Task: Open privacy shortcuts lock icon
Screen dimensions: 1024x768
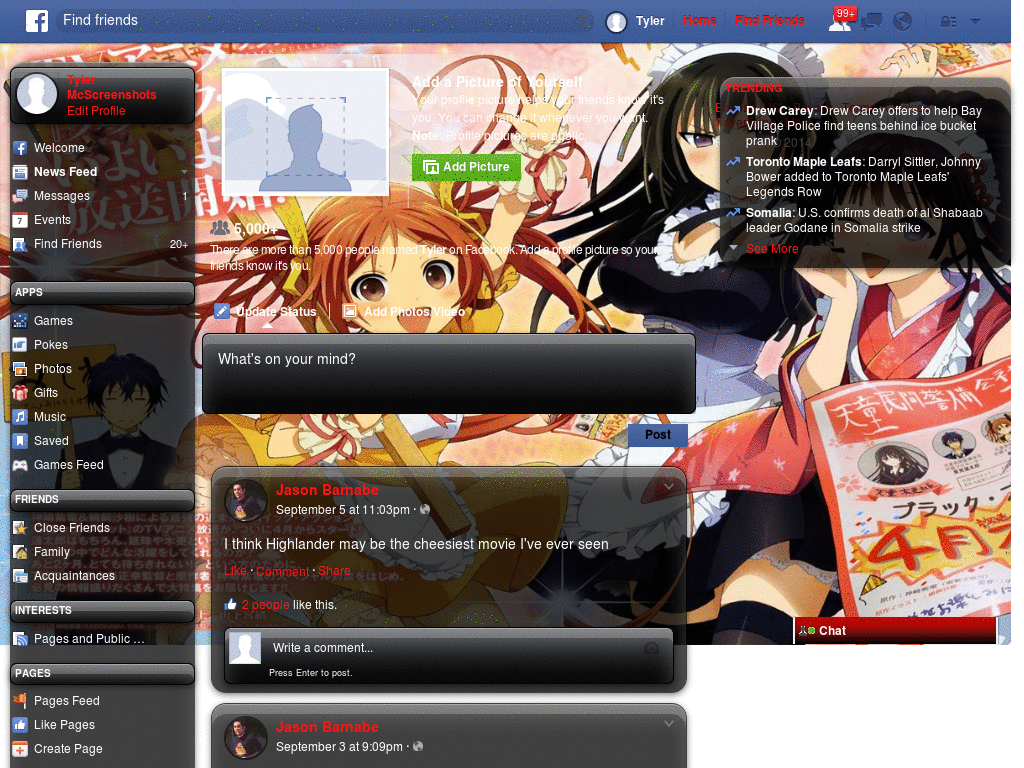Action: (948, 22)
